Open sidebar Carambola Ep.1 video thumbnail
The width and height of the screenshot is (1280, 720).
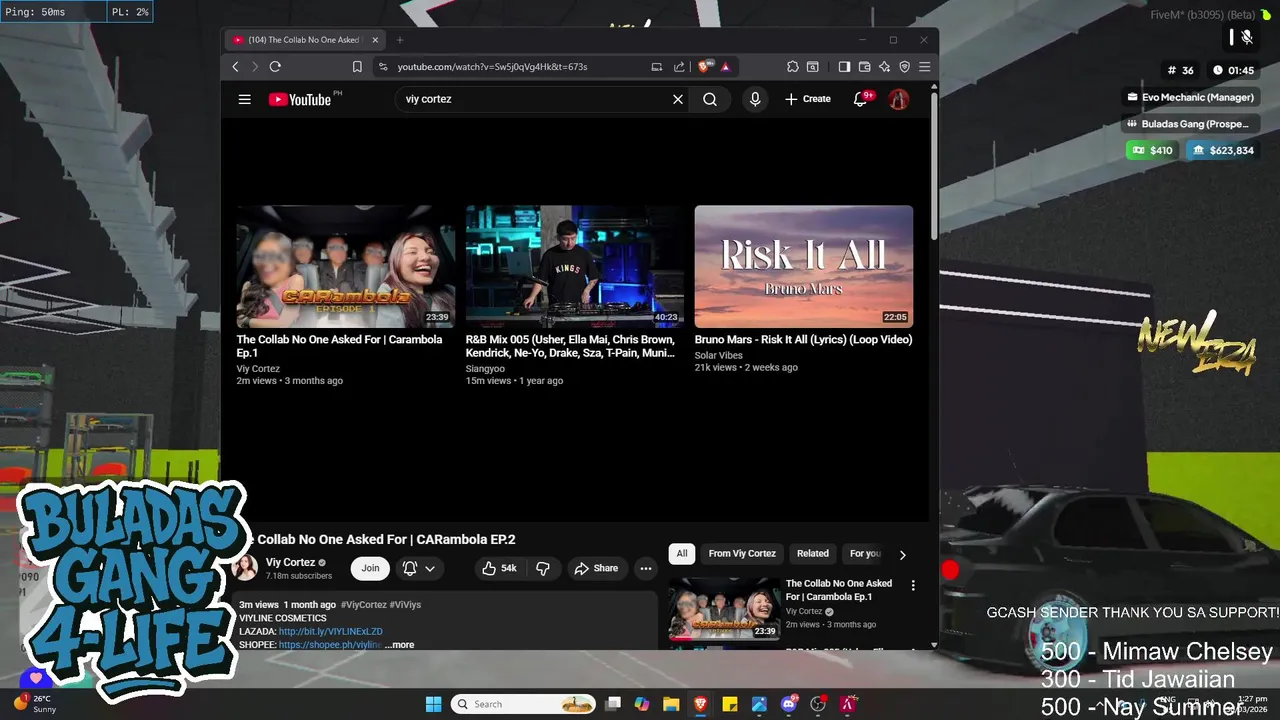click(x=724, y=609)
